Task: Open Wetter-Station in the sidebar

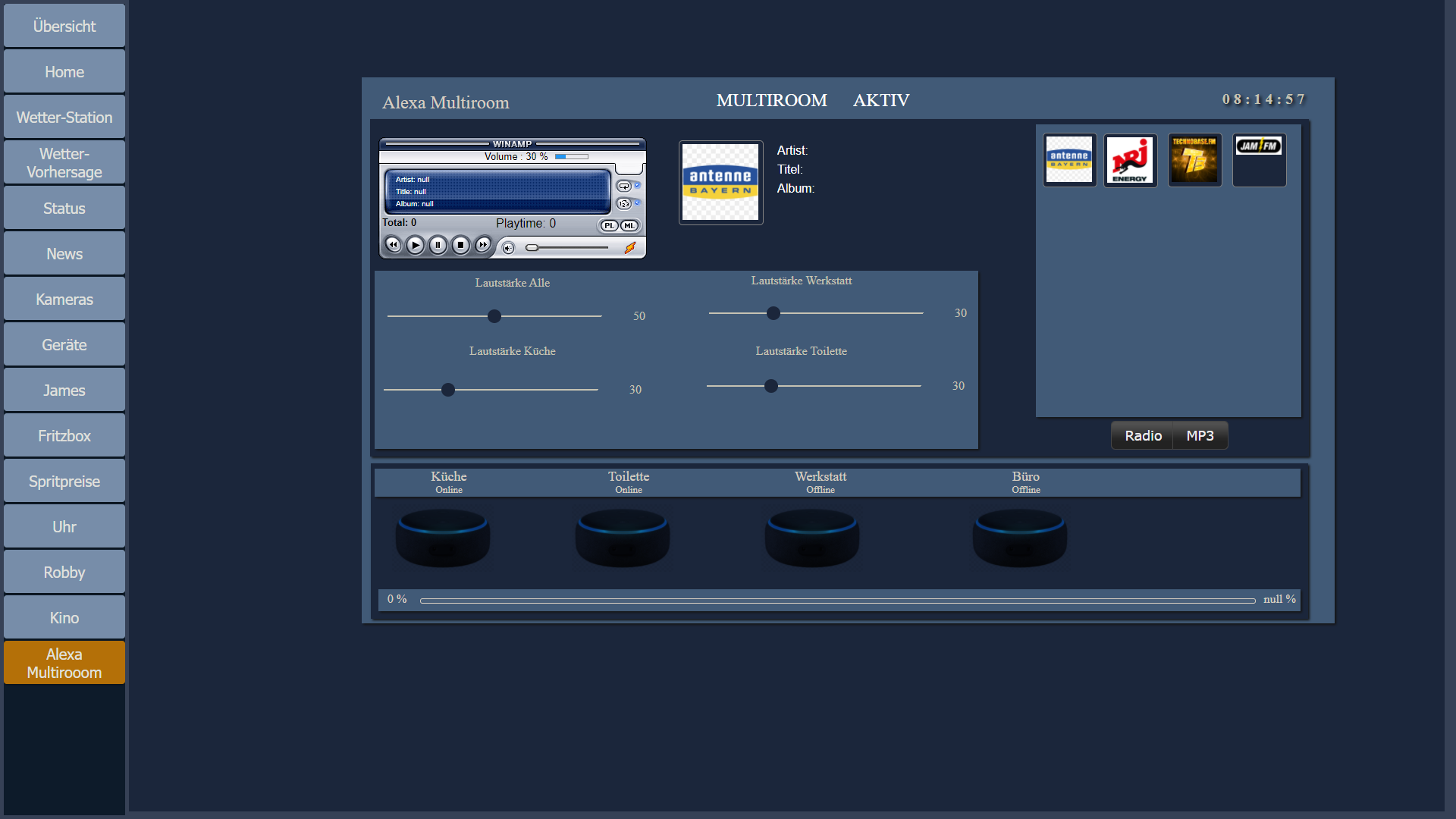Action: click(x=64, y=118)
